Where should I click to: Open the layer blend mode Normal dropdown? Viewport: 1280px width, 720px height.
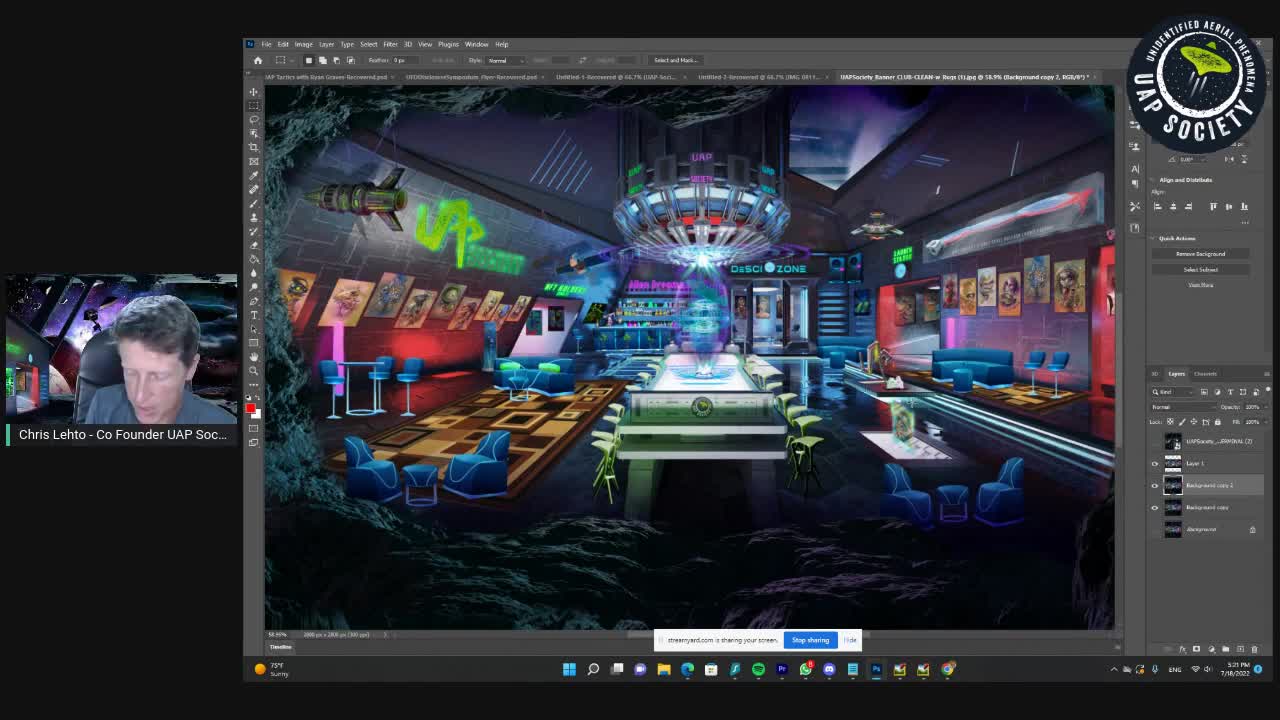click(x=1184, y=407)
